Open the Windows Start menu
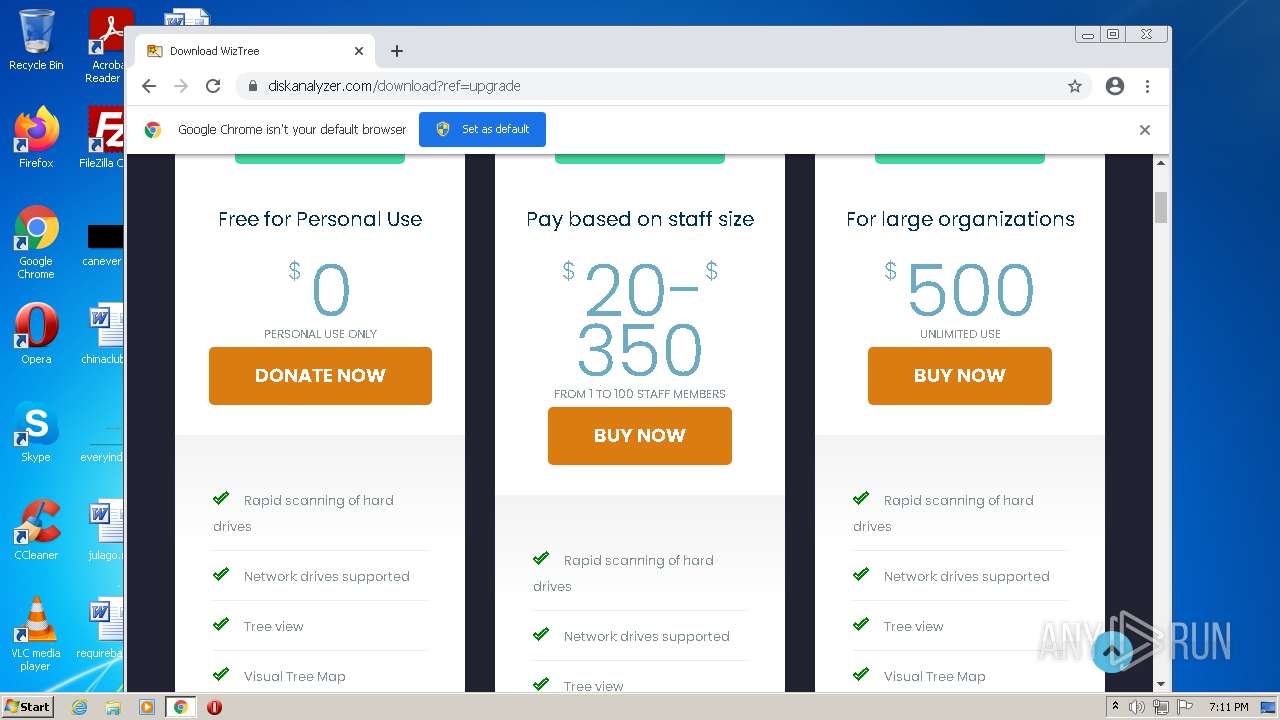This screenshot has width=1280, height=720. (27, 707)
